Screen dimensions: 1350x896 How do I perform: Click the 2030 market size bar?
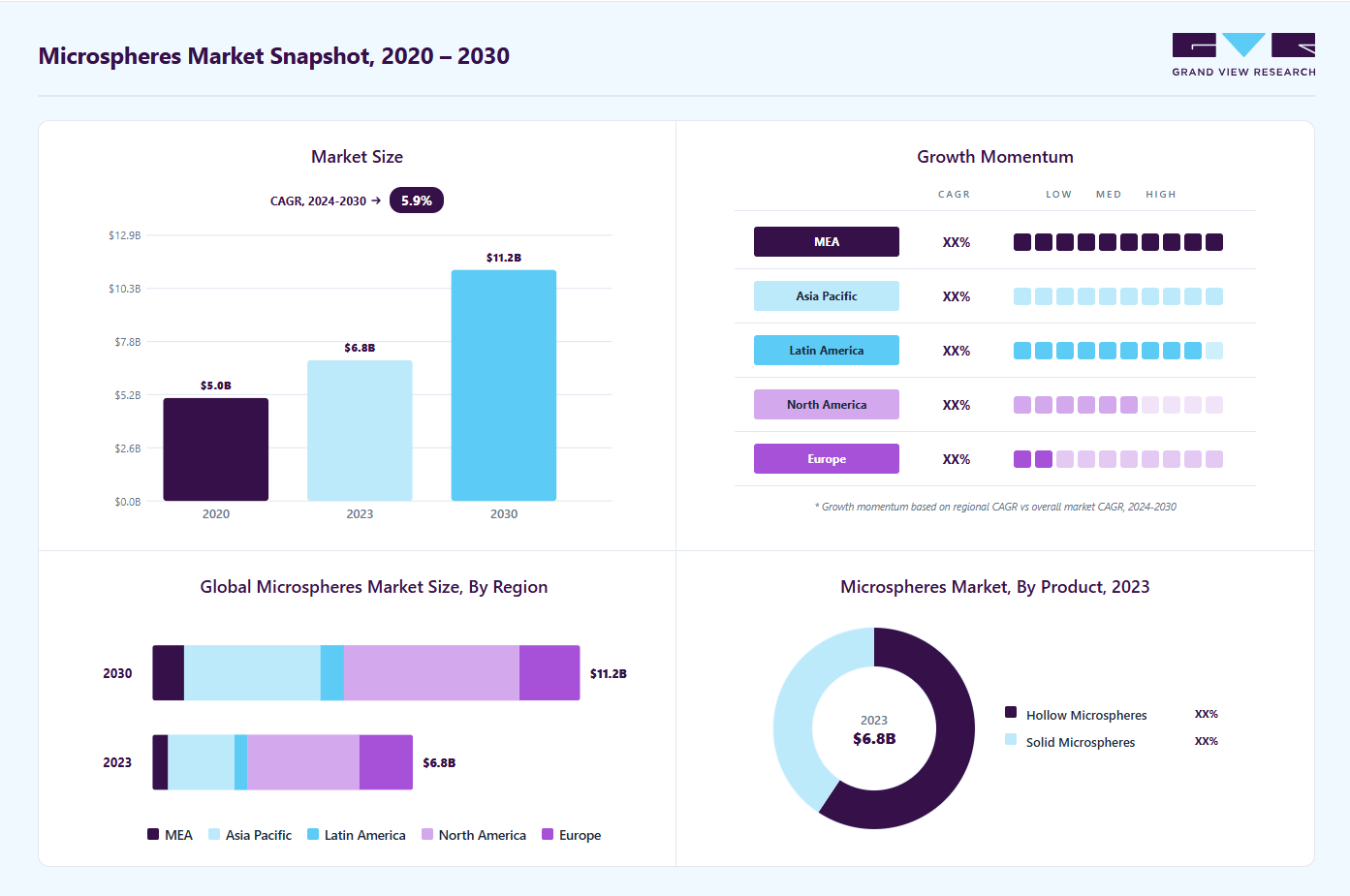coord(504,386)
